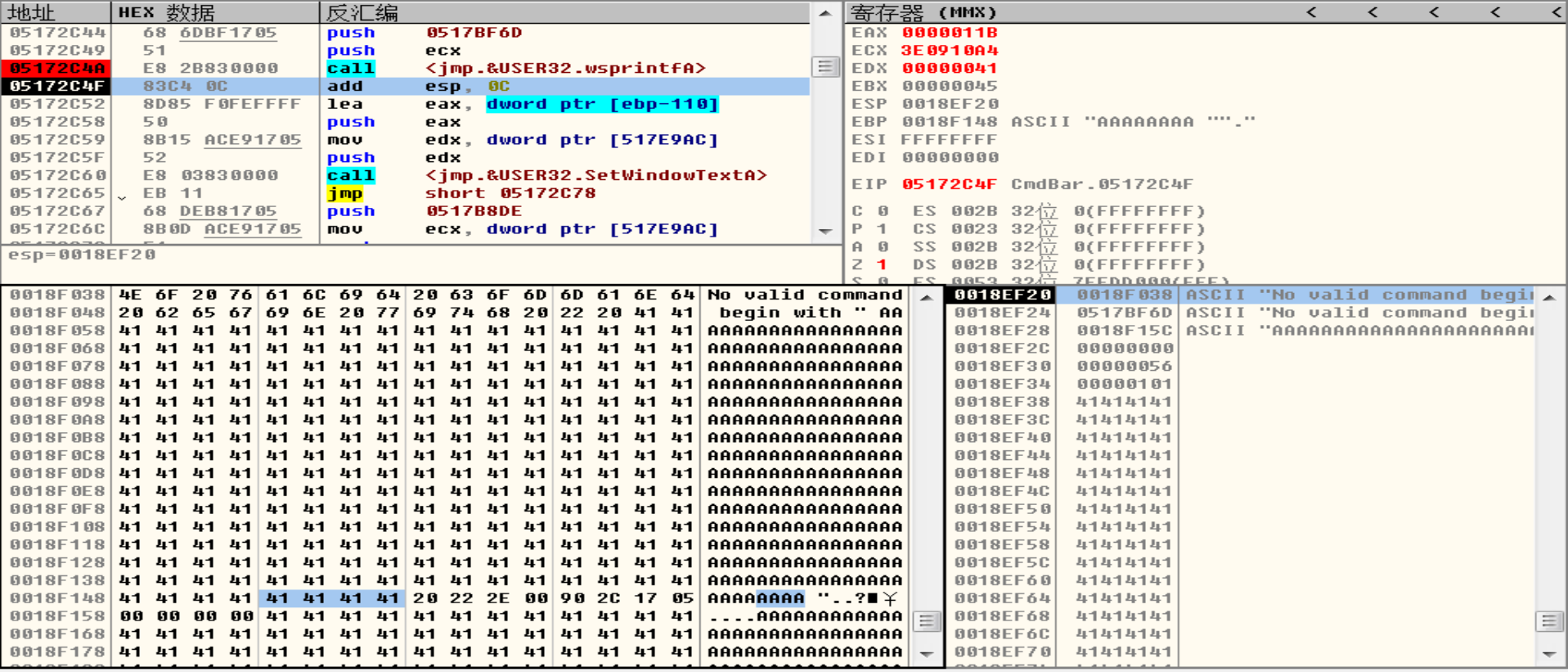Click hex dump pane scroll down arrow
This screenshot has height=672, width=1568.
pyautogui.click(x=926, y=653)
